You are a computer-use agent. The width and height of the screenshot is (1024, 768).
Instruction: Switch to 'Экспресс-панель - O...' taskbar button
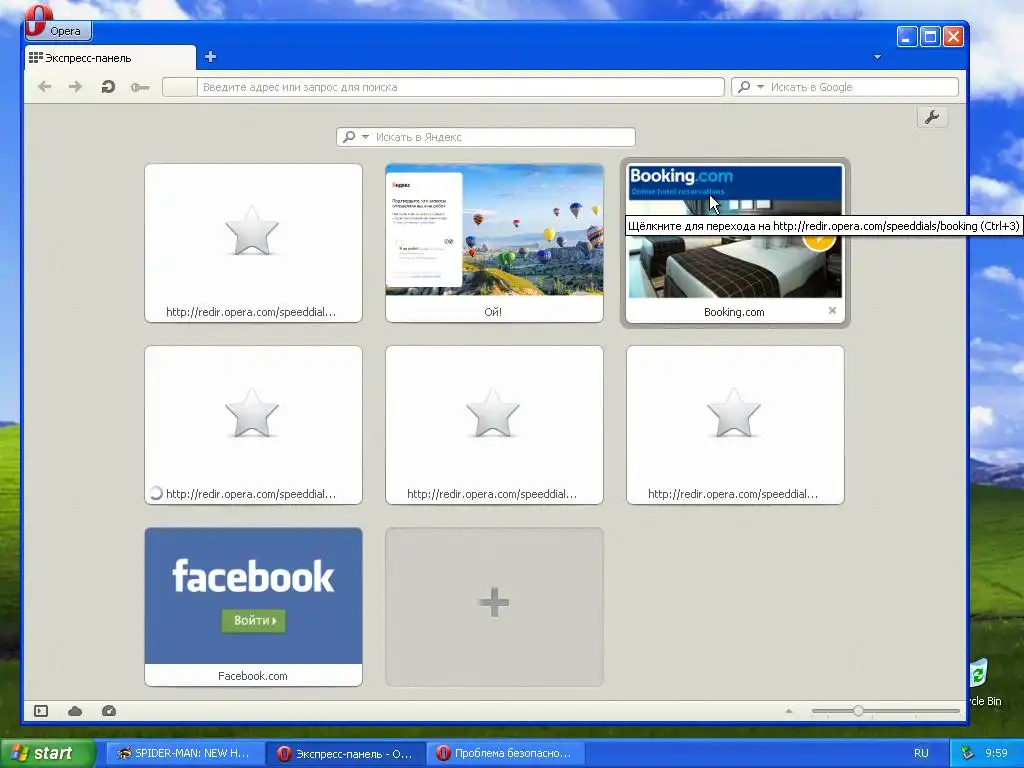(x=346, y=753)
